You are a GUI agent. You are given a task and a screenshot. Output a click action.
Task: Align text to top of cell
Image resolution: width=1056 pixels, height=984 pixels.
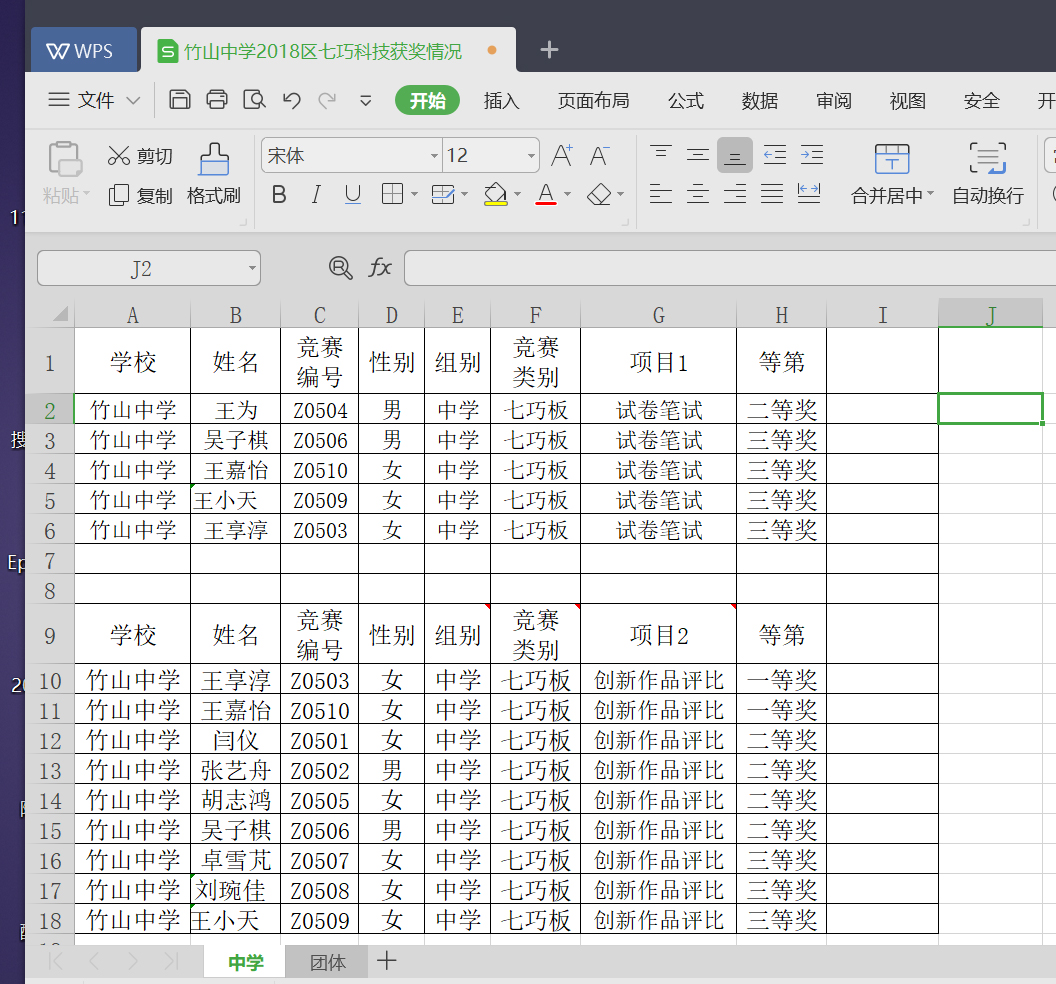[x=661, y=155]
